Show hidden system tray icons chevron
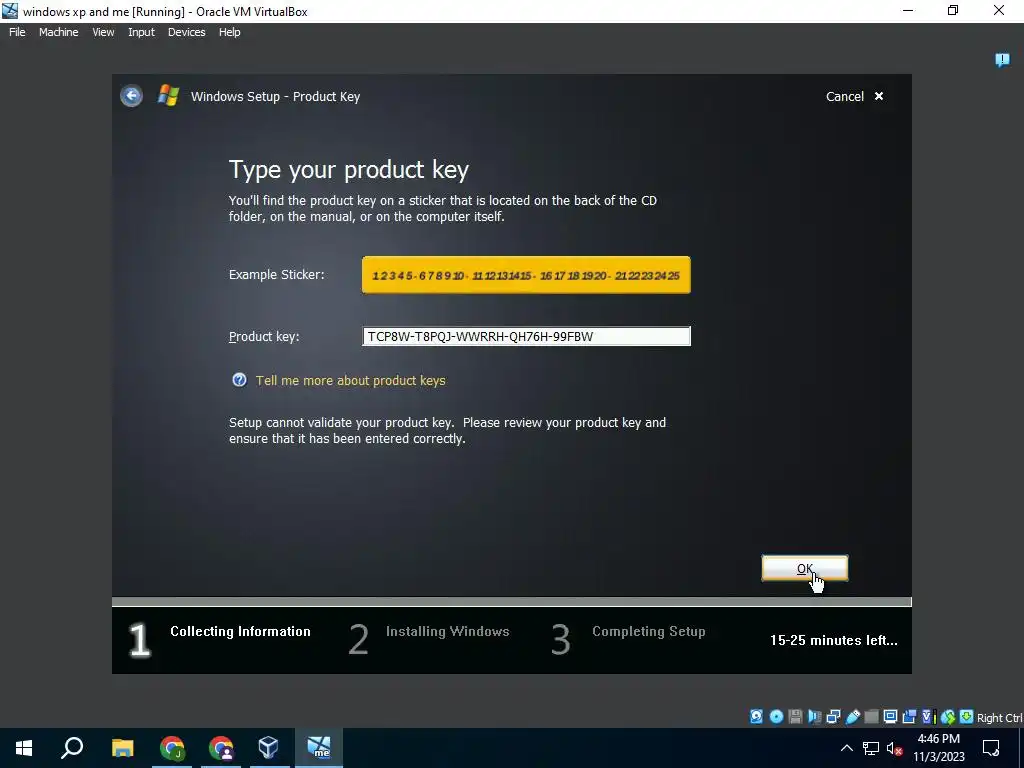This screenshot has height=768, width=1024. pyautogui.click(x=846, y=748)
